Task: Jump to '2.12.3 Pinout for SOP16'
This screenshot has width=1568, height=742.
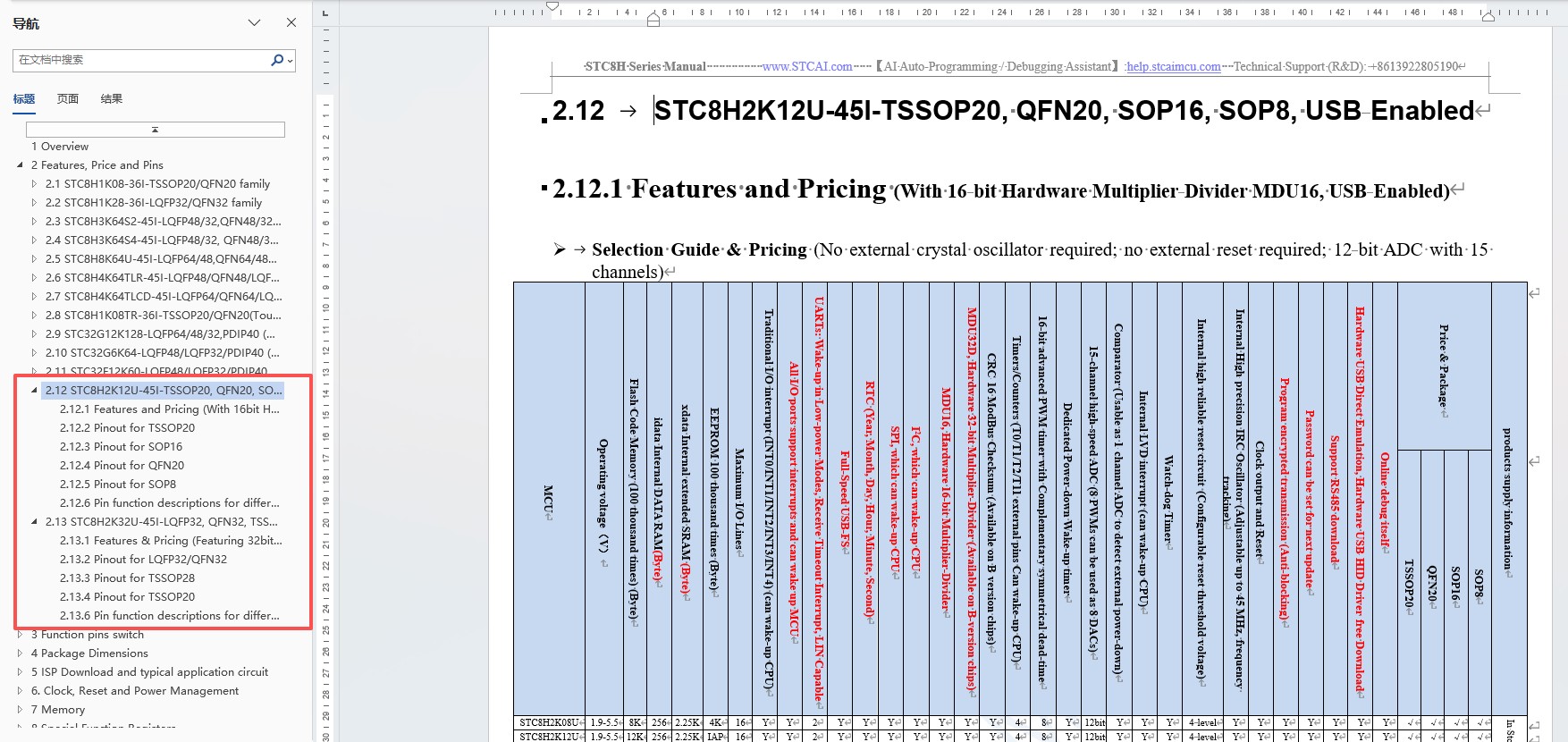Action: (122, 447)
